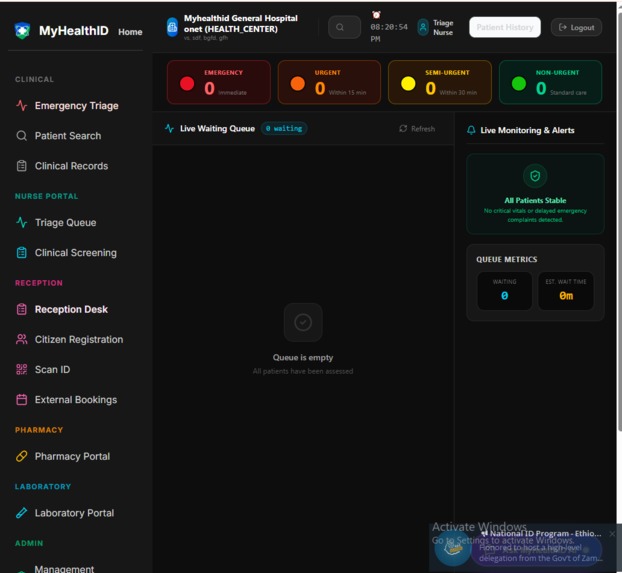The image size is (622, 573).
Task: Open Patient History
Action: (505, 27)
